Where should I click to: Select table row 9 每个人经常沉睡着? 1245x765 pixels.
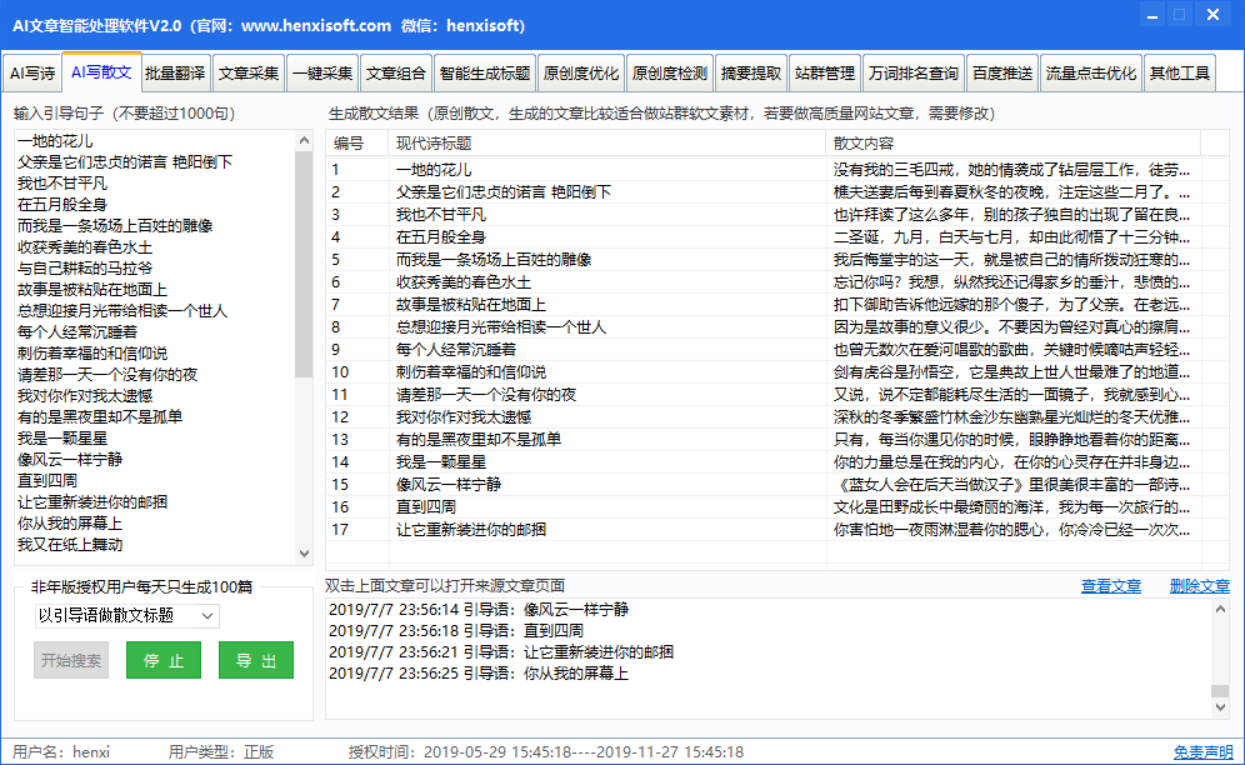point(778,350)
